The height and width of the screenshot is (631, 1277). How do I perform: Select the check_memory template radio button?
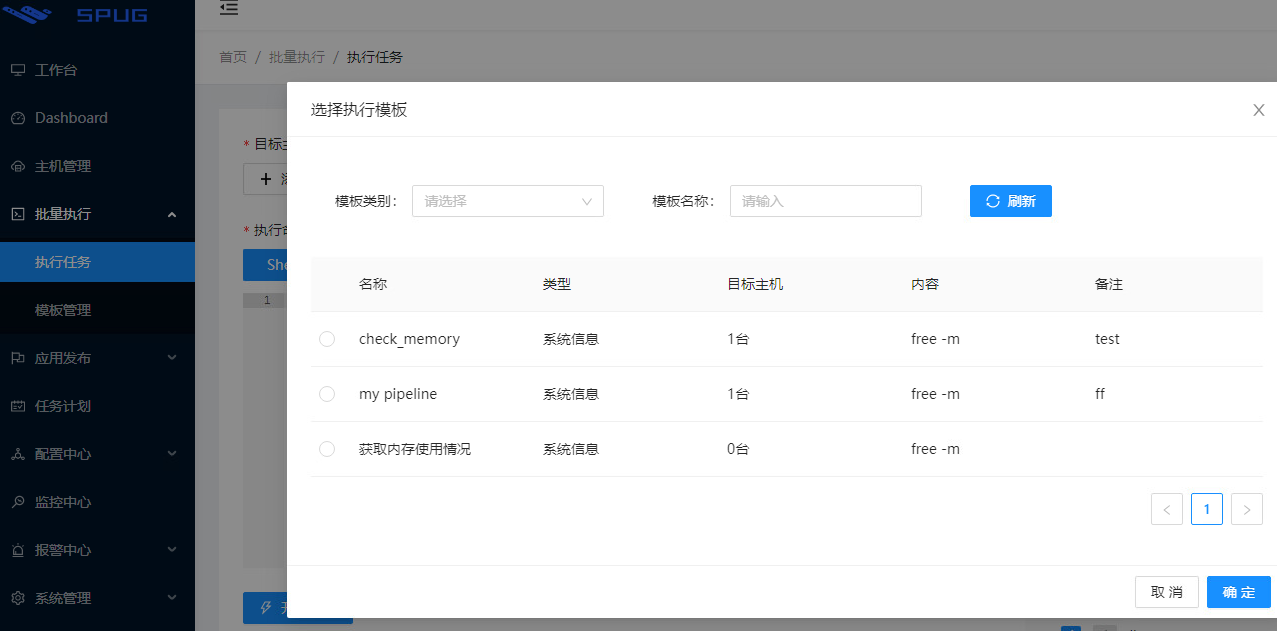[327, 338]
